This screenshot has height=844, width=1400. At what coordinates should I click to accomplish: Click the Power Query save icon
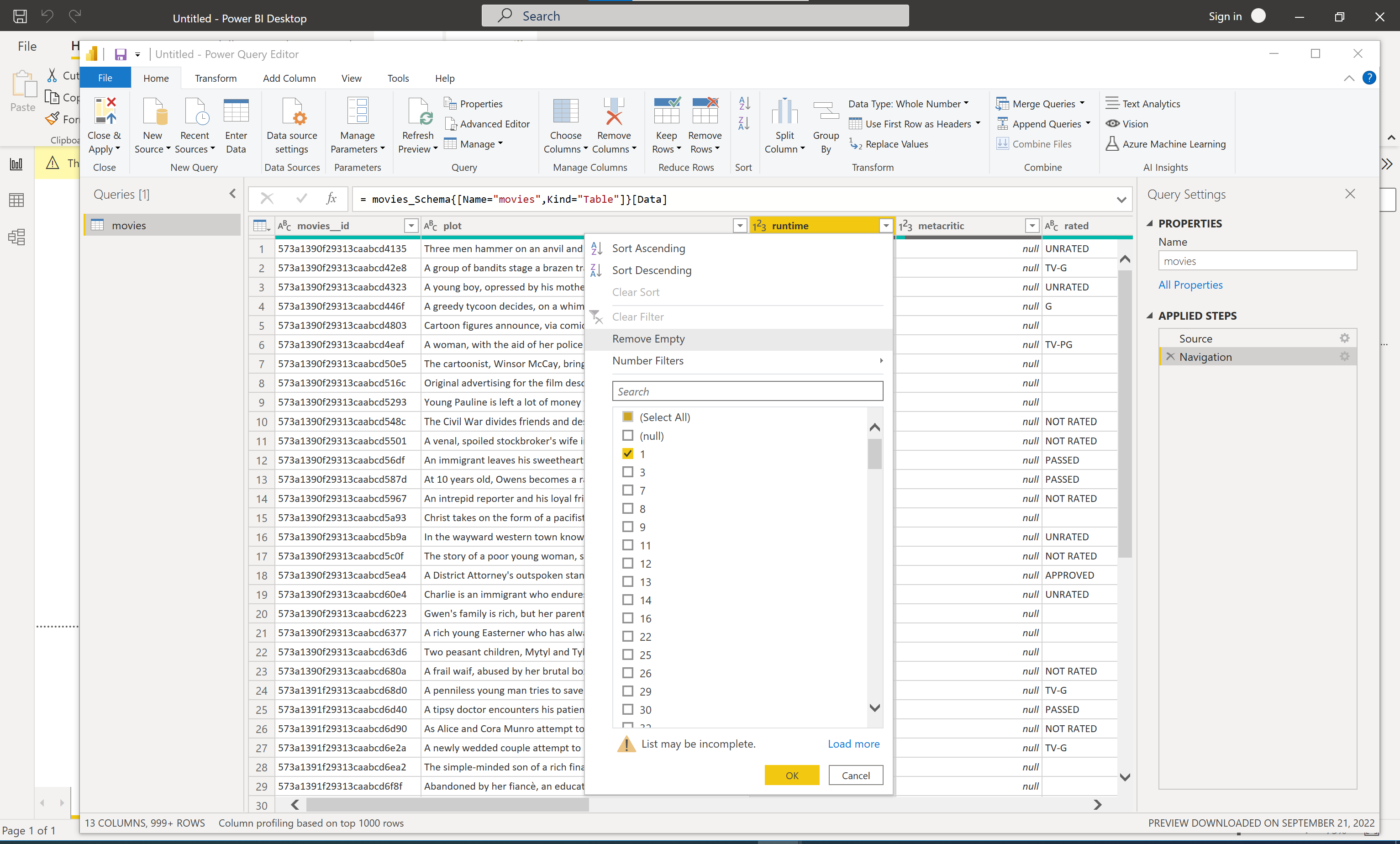tap(121, 54)
